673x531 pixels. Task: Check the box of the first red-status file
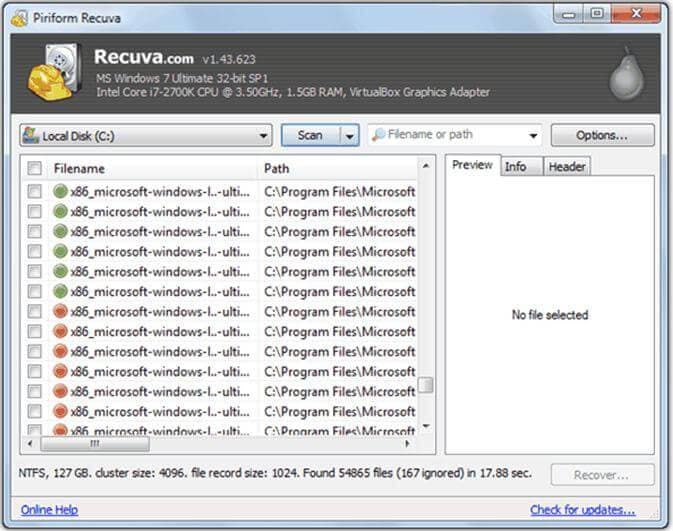point(34,311)
